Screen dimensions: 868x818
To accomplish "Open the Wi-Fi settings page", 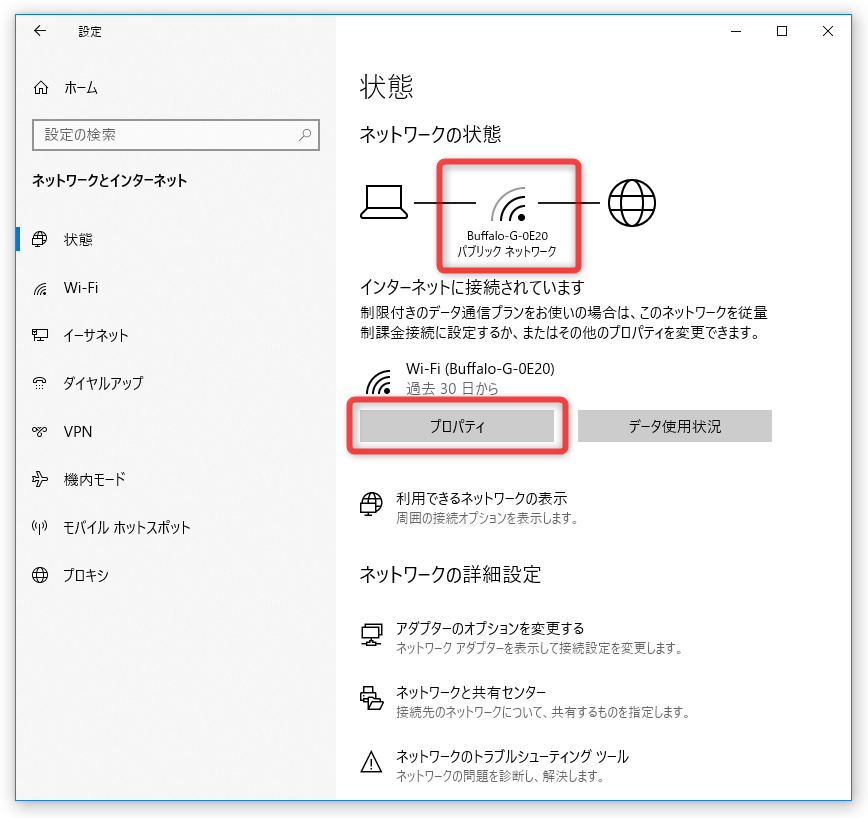I will point(81,288).
